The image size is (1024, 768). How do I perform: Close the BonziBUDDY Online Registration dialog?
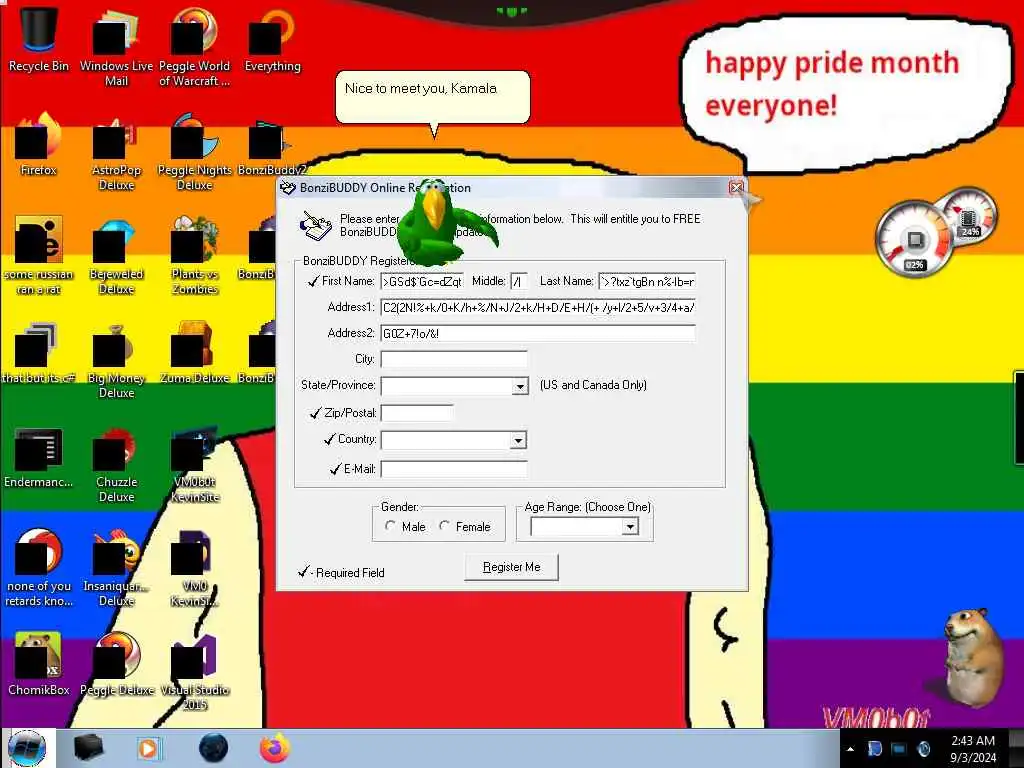pos(737,187)
